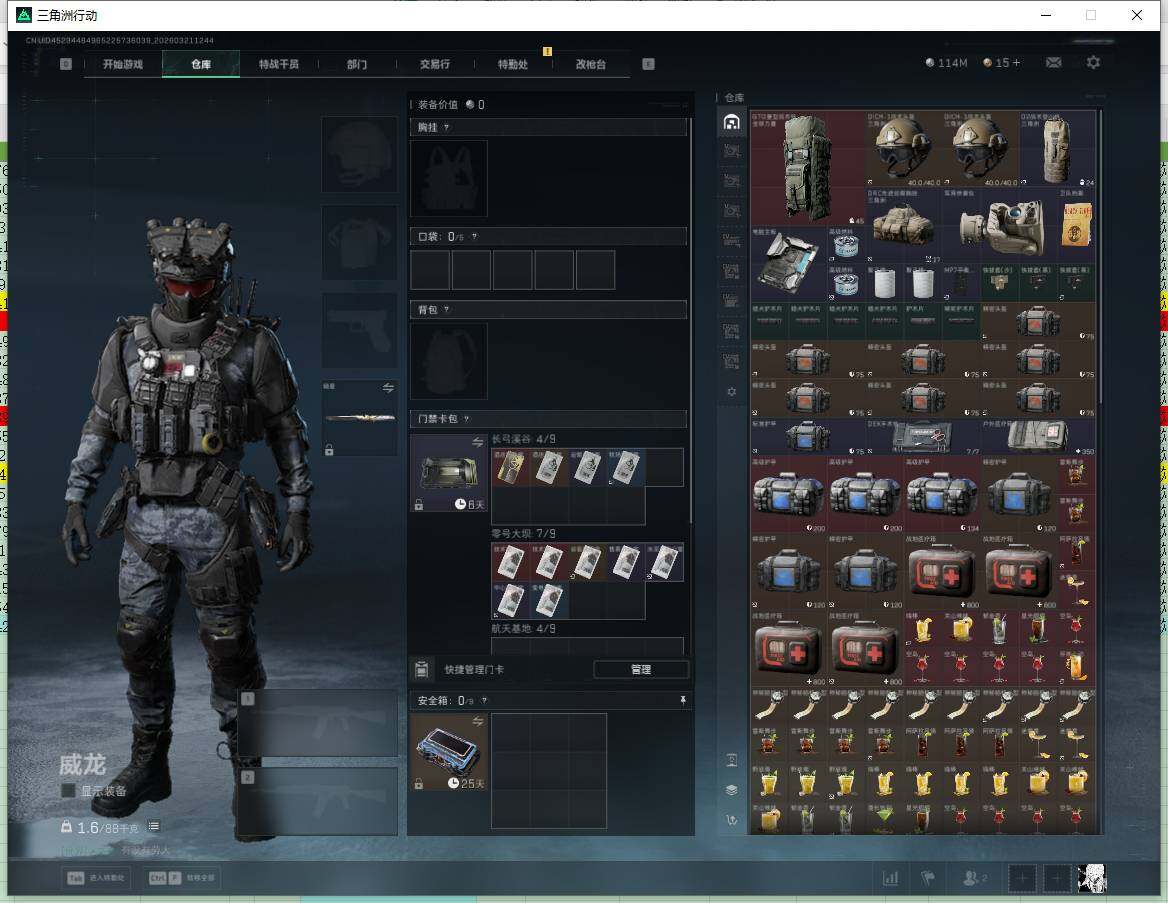Click the 114M currency balance
The image size is (1168, 903).
[x=946, y=63]
